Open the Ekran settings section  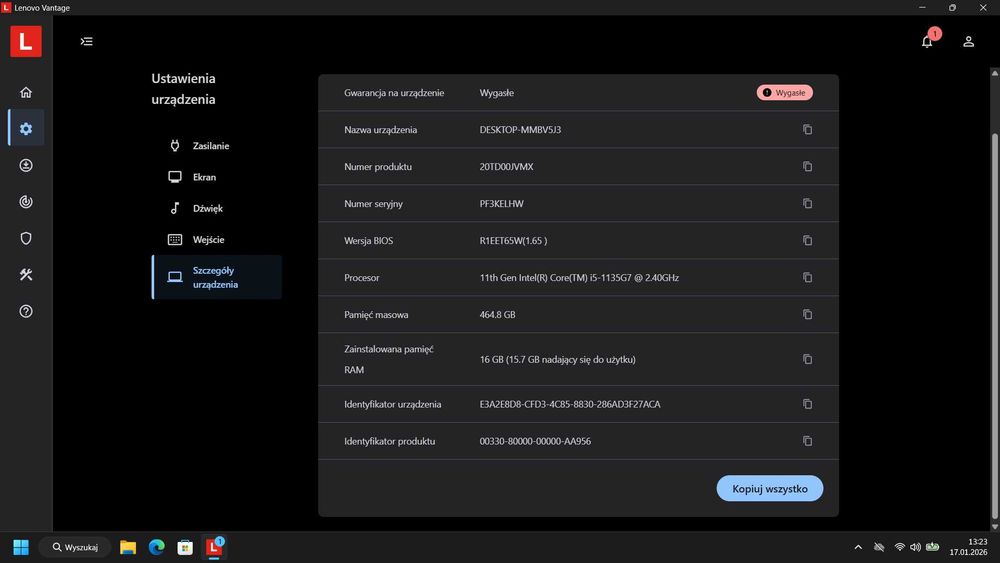tap(217, 177)
